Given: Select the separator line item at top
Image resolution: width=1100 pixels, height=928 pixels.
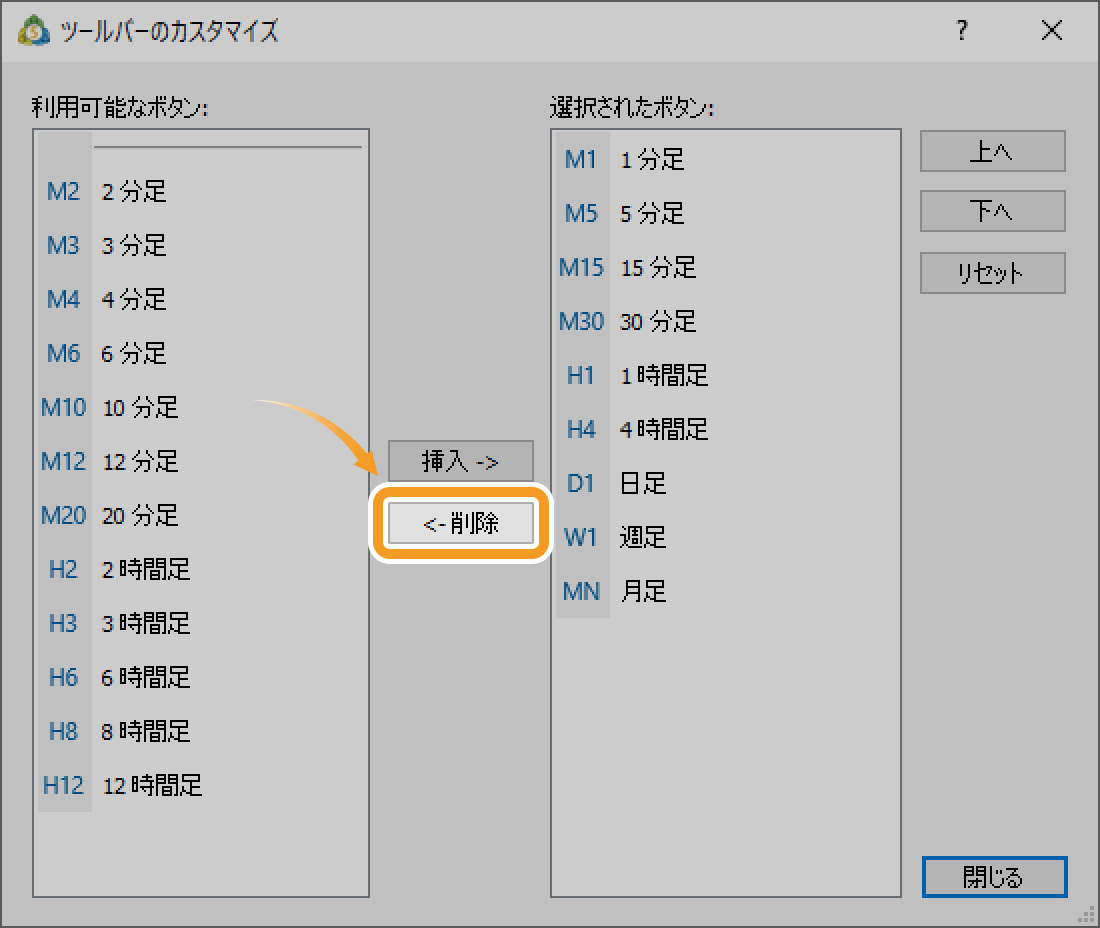Looking at the screenshot, I should click(227, 147).
